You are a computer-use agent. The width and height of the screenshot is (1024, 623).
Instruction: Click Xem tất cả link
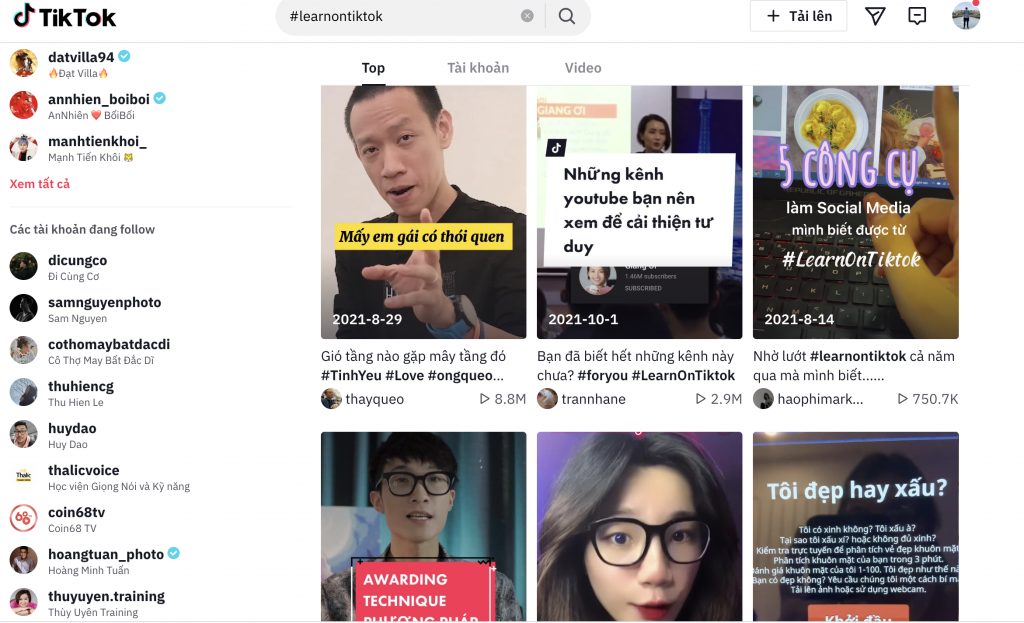coord(40,184)
